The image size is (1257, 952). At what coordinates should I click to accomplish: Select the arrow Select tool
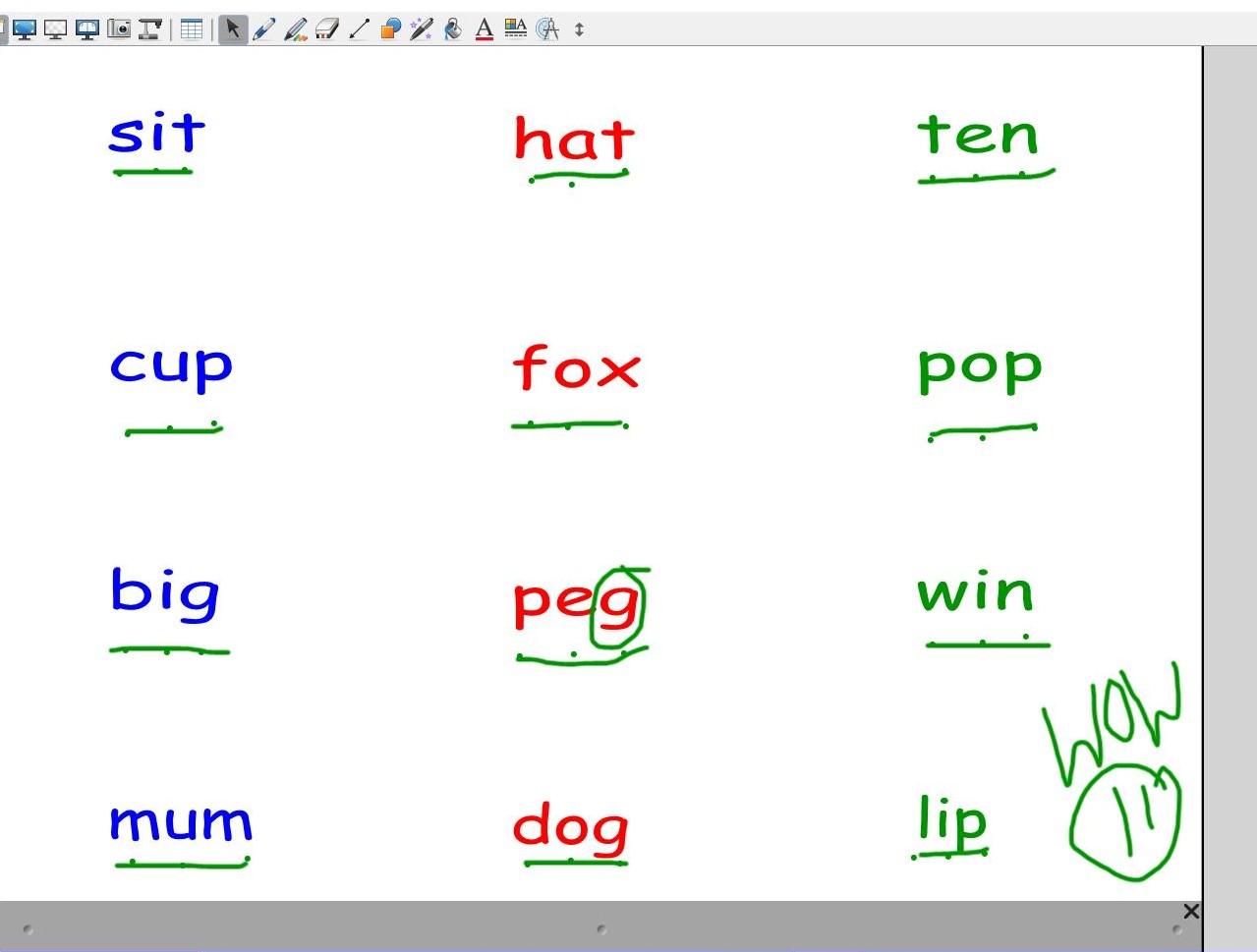[x=232, y=29]
